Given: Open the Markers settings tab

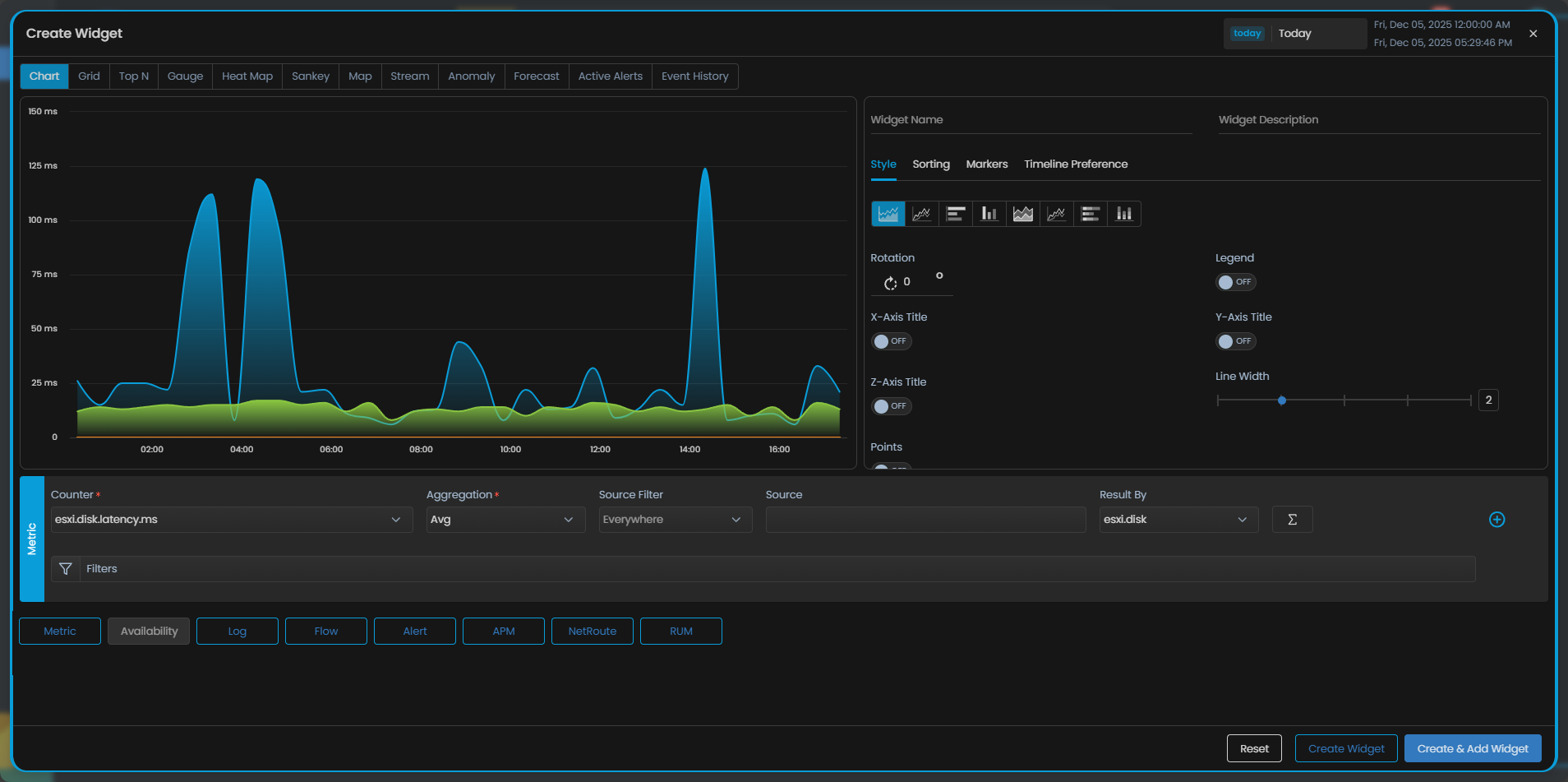Looking at the screenshot, I should coord(986,164).
